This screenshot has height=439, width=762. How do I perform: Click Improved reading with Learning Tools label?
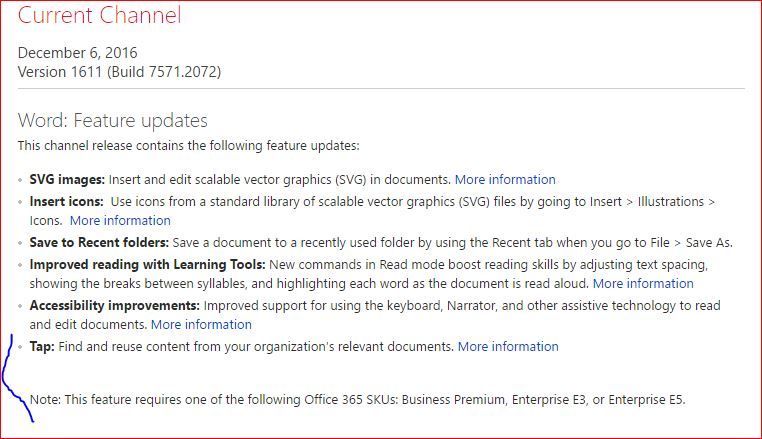pos(147,264)
